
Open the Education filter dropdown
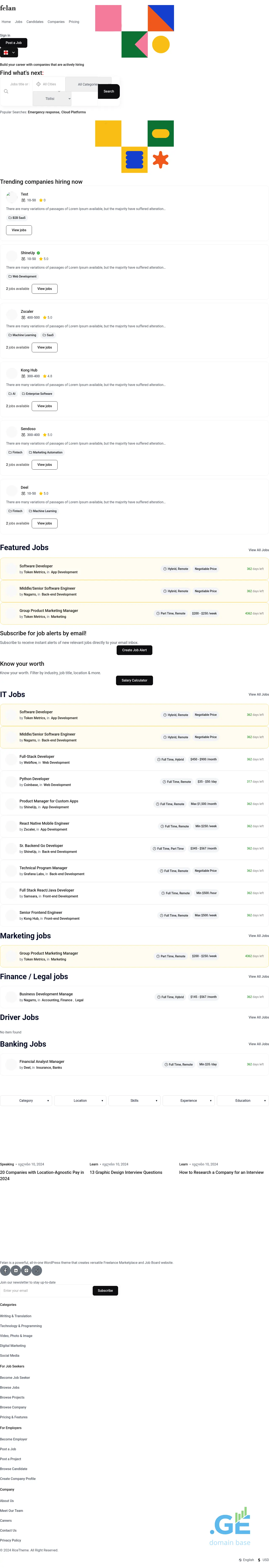243,1100
